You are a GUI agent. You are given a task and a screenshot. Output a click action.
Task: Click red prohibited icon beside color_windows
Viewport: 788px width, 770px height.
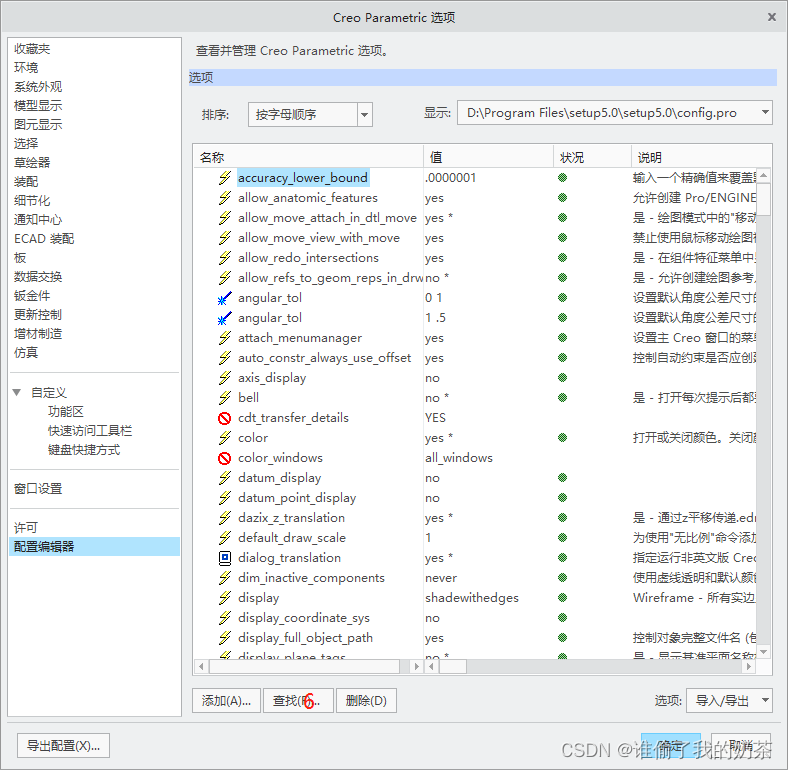click(225, 458)
